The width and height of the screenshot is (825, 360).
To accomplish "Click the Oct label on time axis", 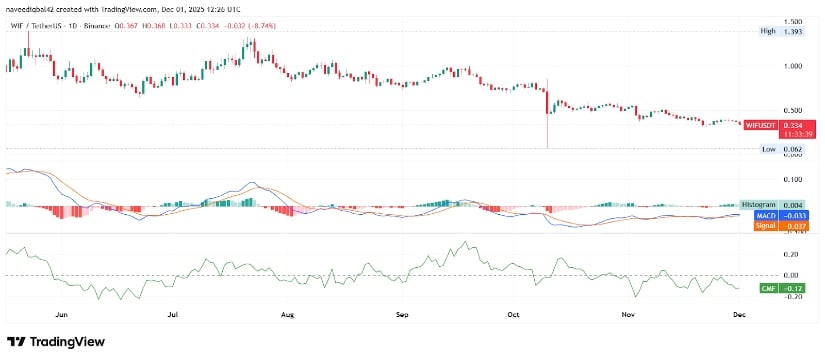I will tap(513, 315).
